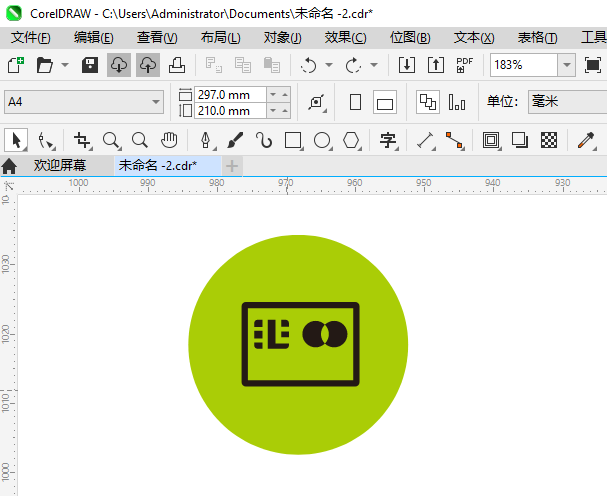Select the first Zoom magnifier tool
The height and width of the screenshot is (496, 607).
pyautogui.click(x=111, y=140)
